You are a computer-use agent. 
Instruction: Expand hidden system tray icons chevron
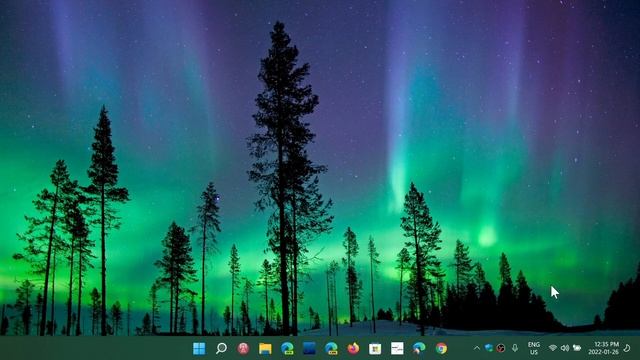(477, 348)
